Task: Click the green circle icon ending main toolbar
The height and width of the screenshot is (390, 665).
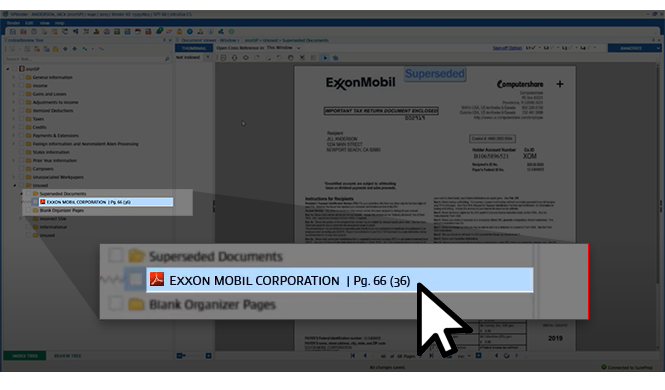Action: pos(232,32)
